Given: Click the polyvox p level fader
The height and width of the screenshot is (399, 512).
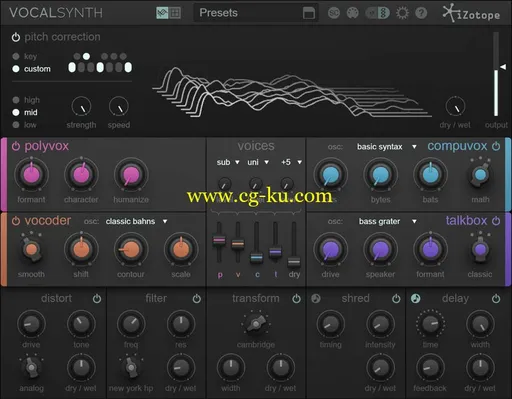Looking at the screenshot, I should coord(219,240).
